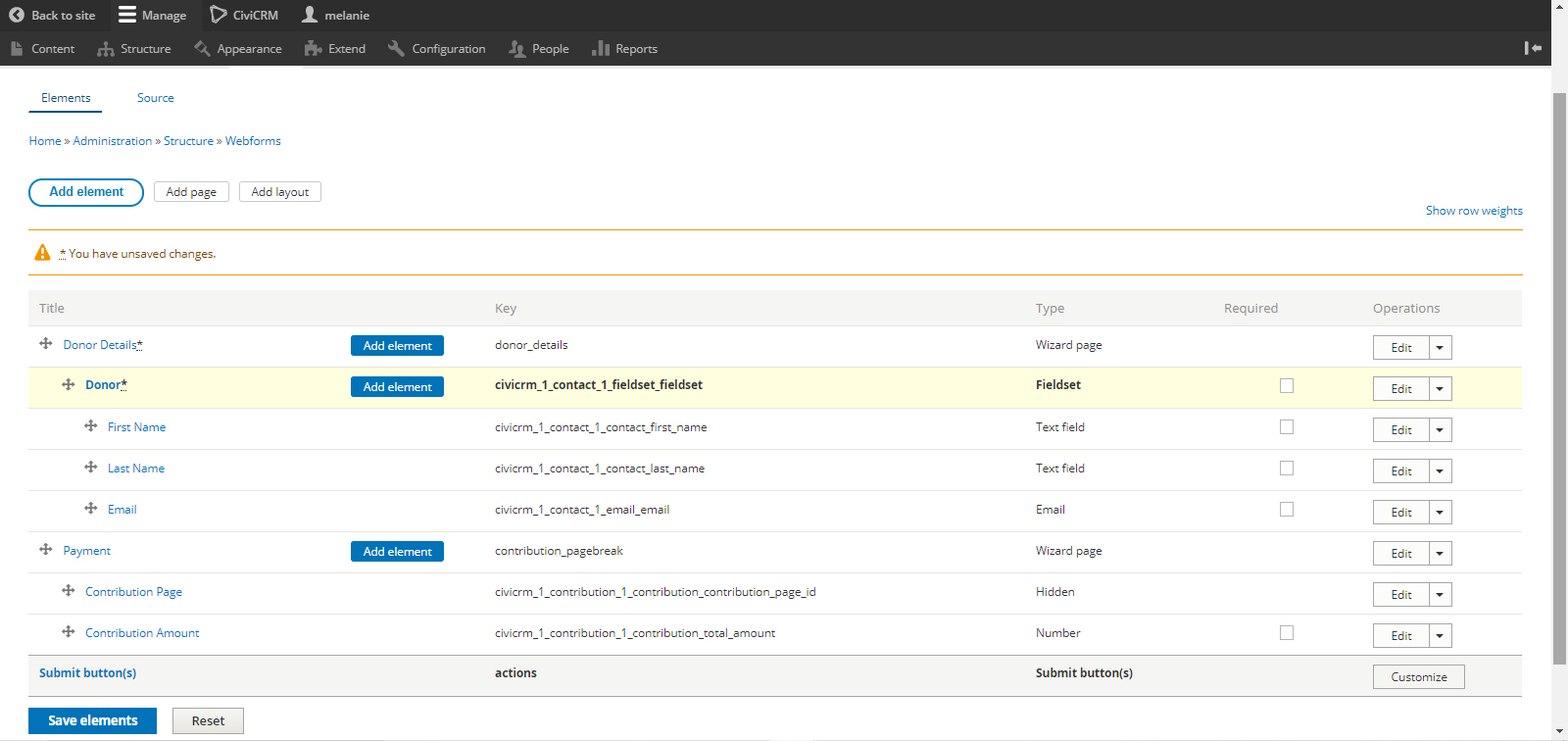The width and height of the screenshot is (1568, 741).
Task: Click the Reports bar chart icon
Action: [x=601, y=48]
